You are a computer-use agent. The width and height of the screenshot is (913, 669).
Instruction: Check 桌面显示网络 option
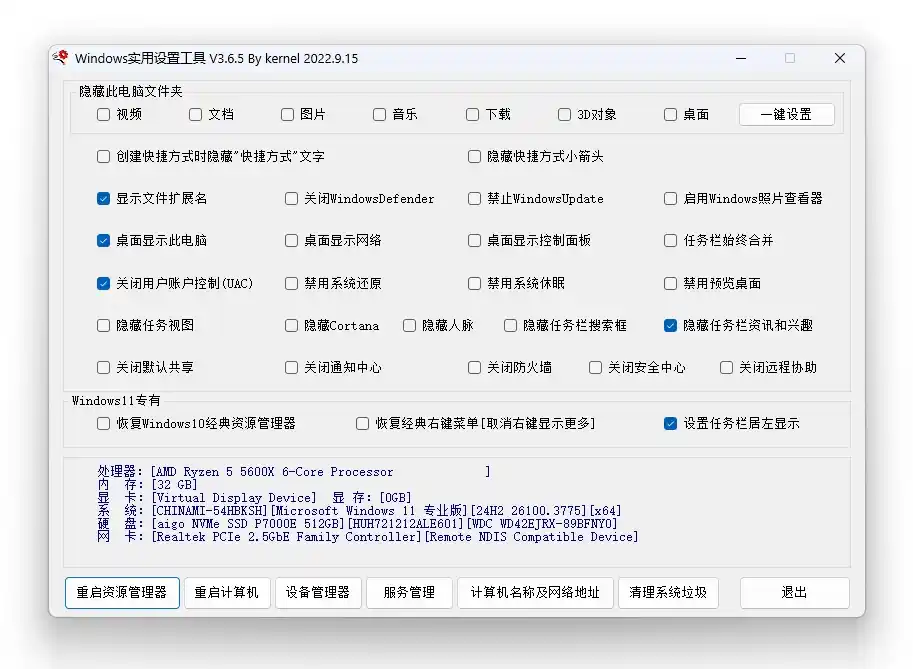(291, 240)
